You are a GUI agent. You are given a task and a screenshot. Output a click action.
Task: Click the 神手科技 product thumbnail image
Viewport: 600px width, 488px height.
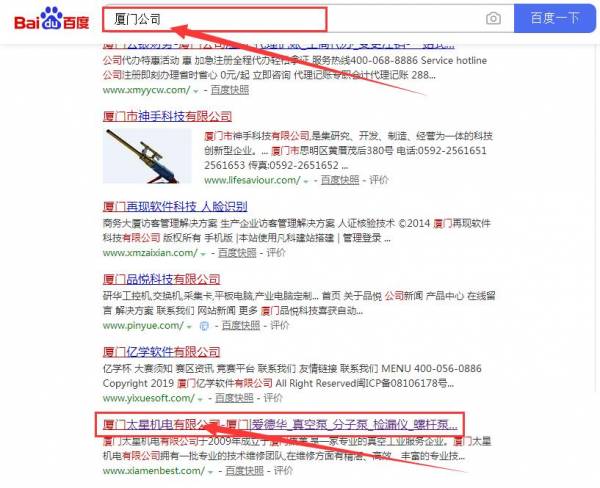point(147,156)
